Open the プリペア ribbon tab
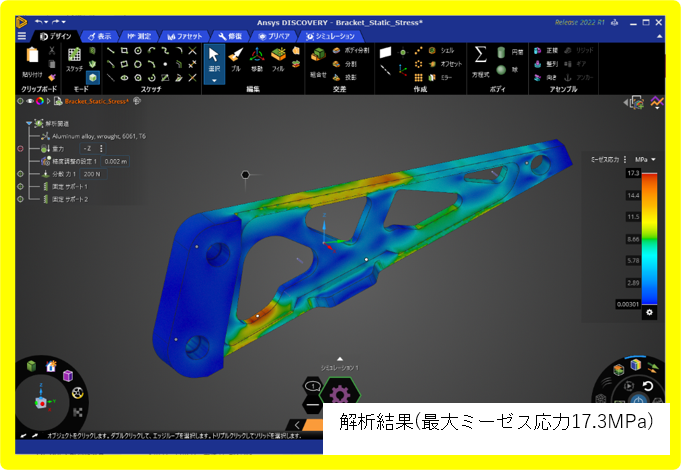681x470 pixels. click(x=274, y=36)
